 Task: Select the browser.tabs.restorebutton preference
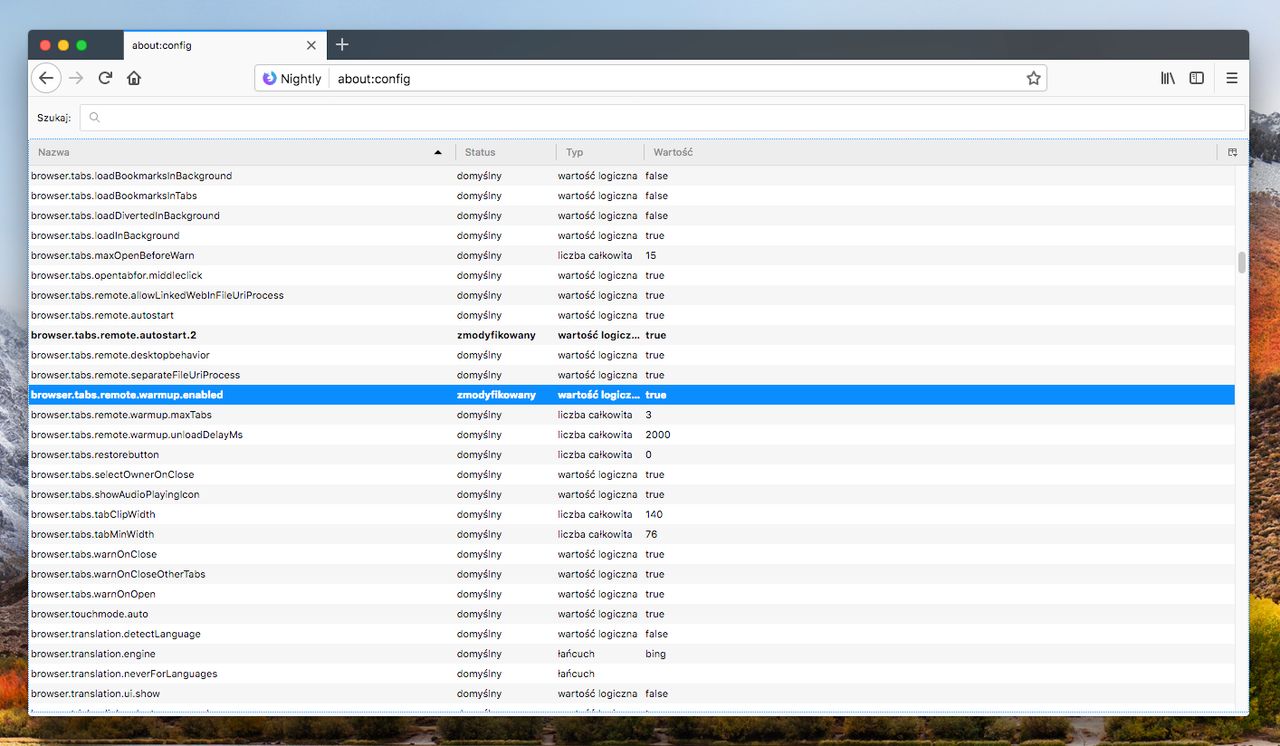point(632,455)
